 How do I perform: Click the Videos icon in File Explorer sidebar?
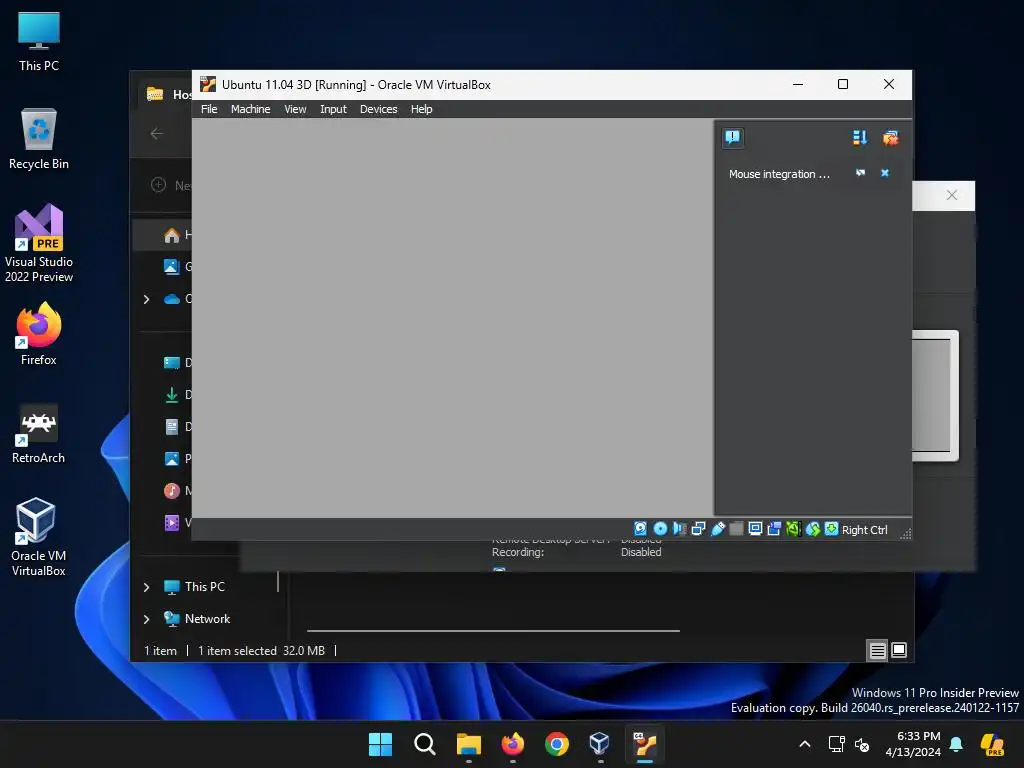pos(172,522)
